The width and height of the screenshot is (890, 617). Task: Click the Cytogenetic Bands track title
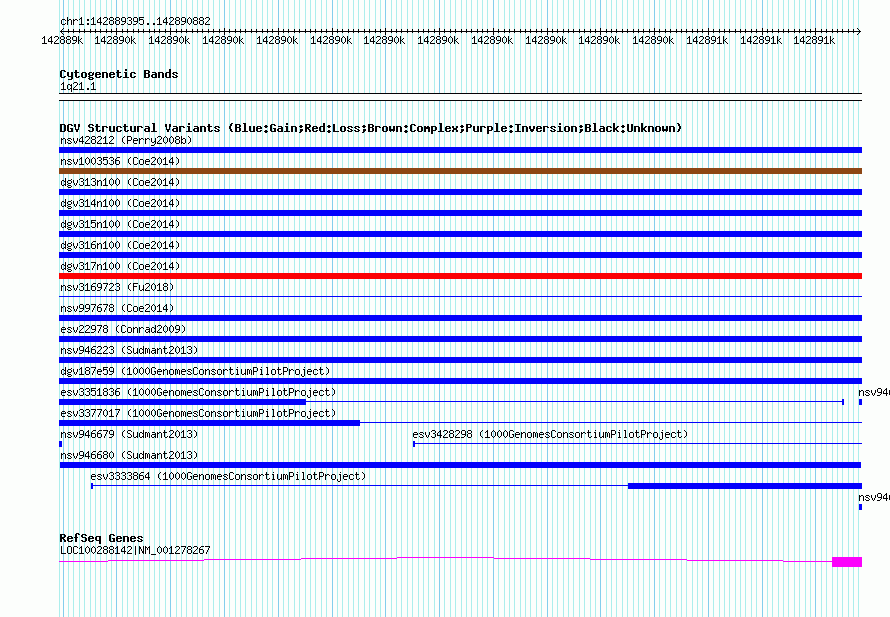pyautogui.click(x=119, y=74)
